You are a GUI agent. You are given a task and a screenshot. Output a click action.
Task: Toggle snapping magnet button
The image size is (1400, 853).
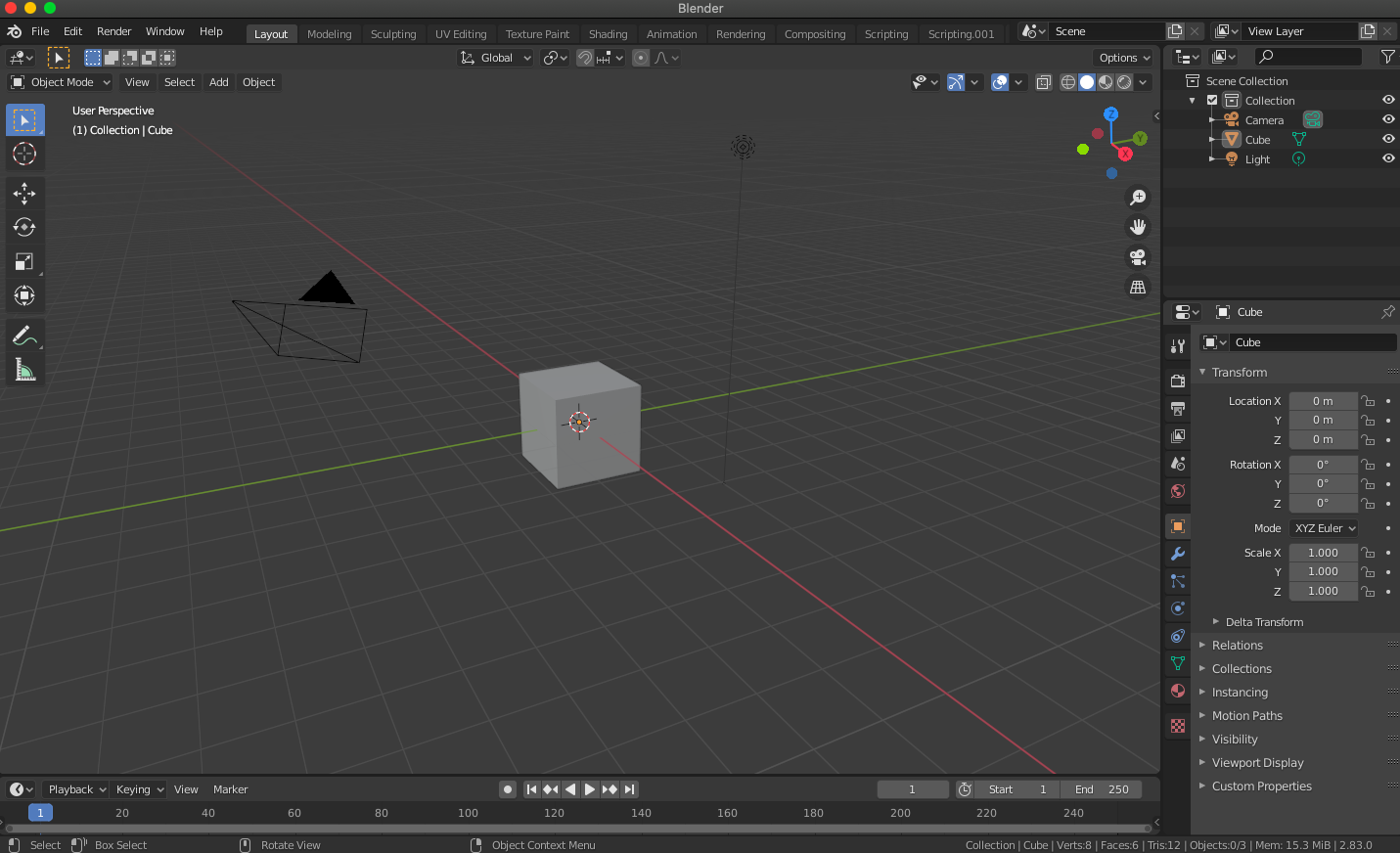pyautogui.click(x=585, y=58)
